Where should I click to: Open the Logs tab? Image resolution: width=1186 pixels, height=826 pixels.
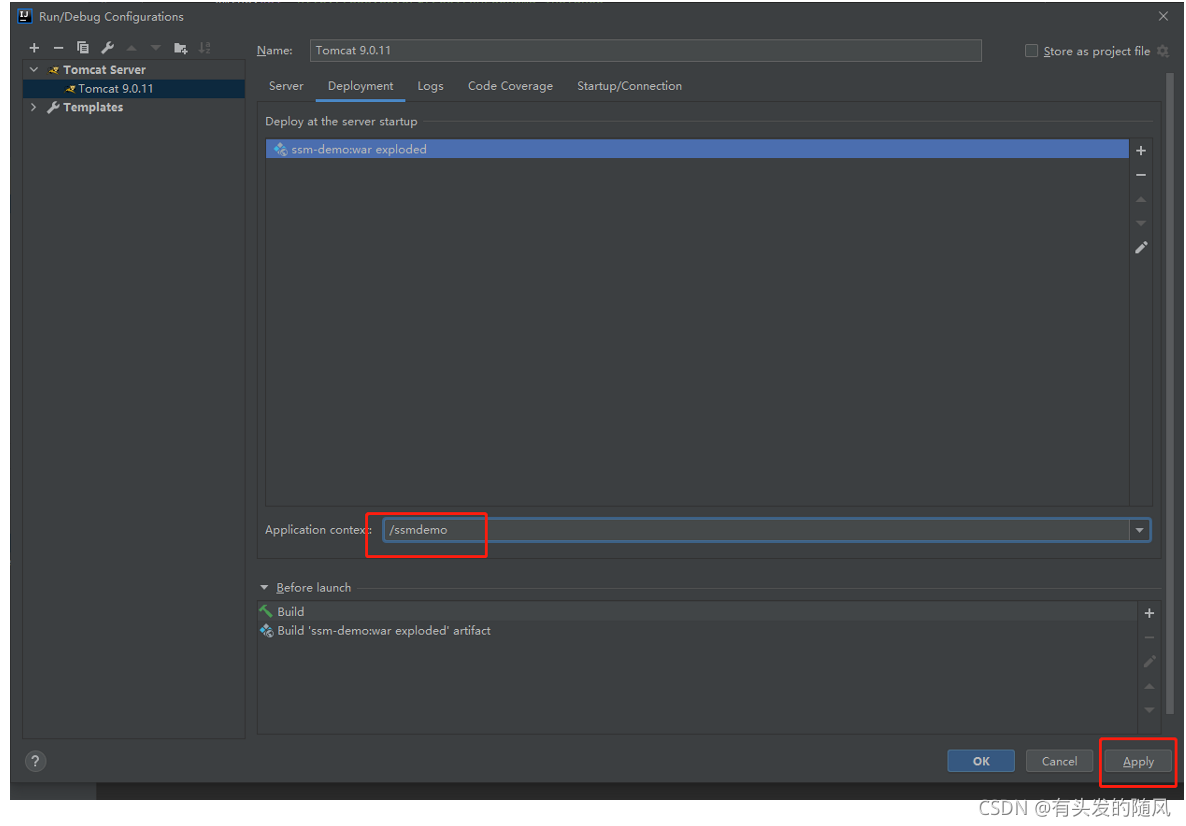tap(430, 86)
